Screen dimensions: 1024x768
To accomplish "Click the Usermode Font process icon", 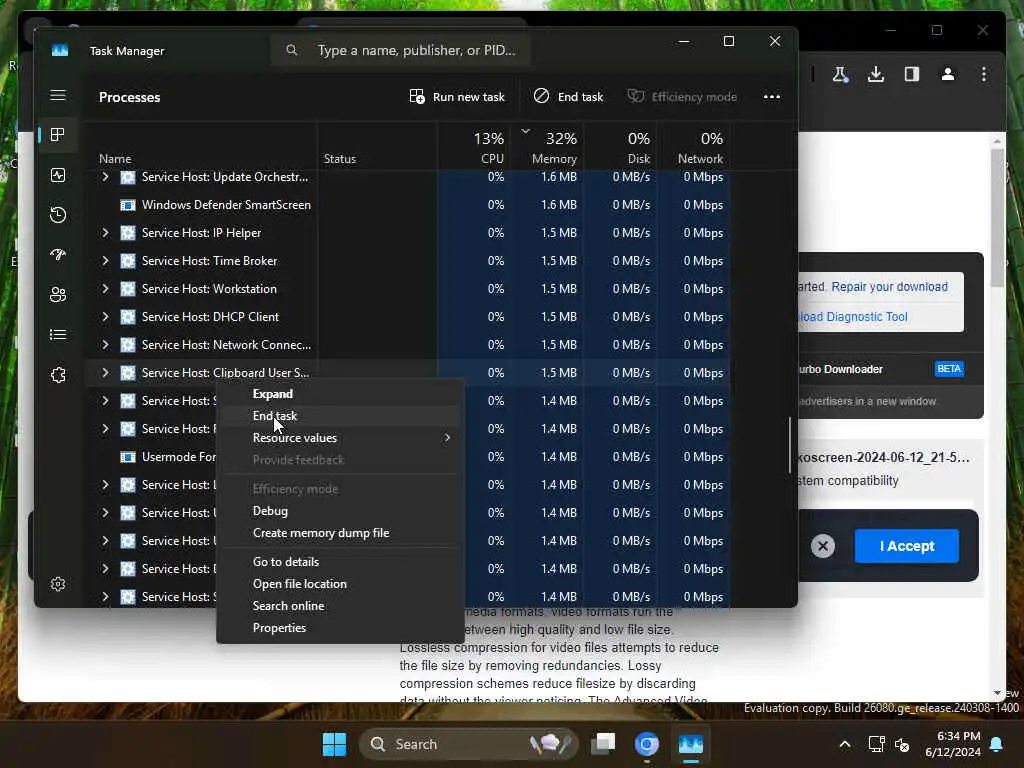I will pos(128,457).
